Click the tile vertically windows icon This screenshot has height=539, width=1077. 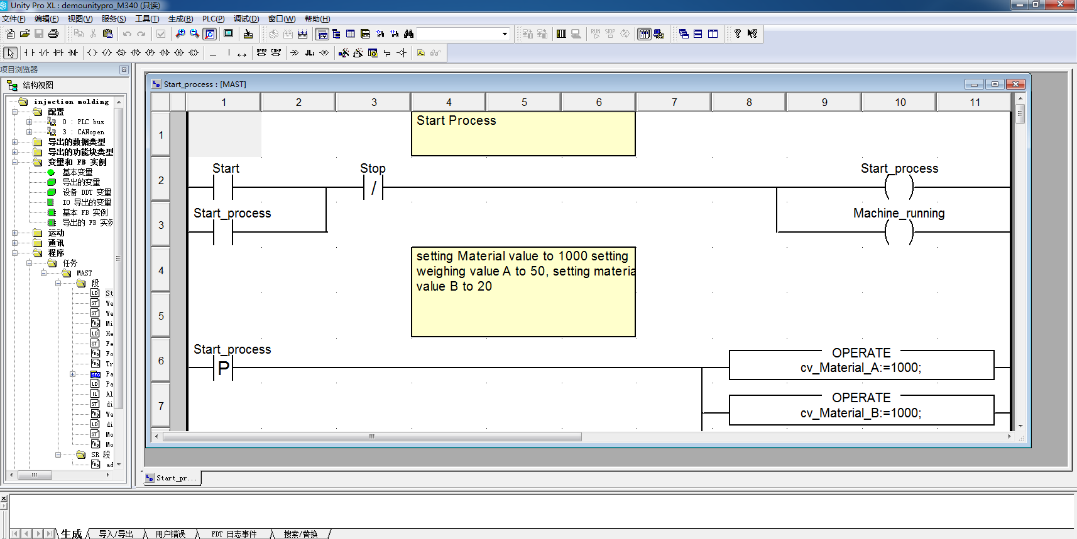713,34
